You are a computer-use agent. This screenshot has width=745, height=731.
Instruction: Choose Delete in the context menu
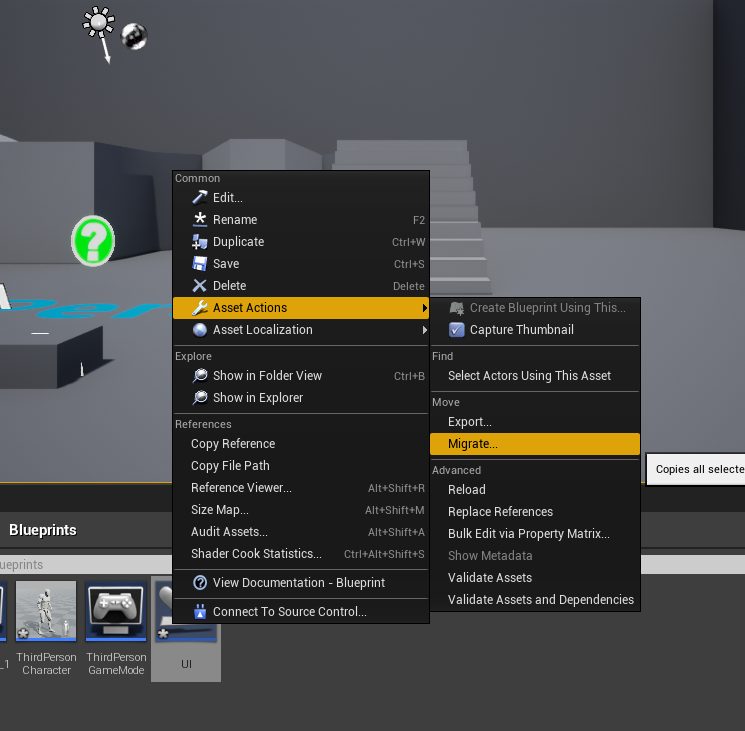pyautogui.click(x=301, y=285)
